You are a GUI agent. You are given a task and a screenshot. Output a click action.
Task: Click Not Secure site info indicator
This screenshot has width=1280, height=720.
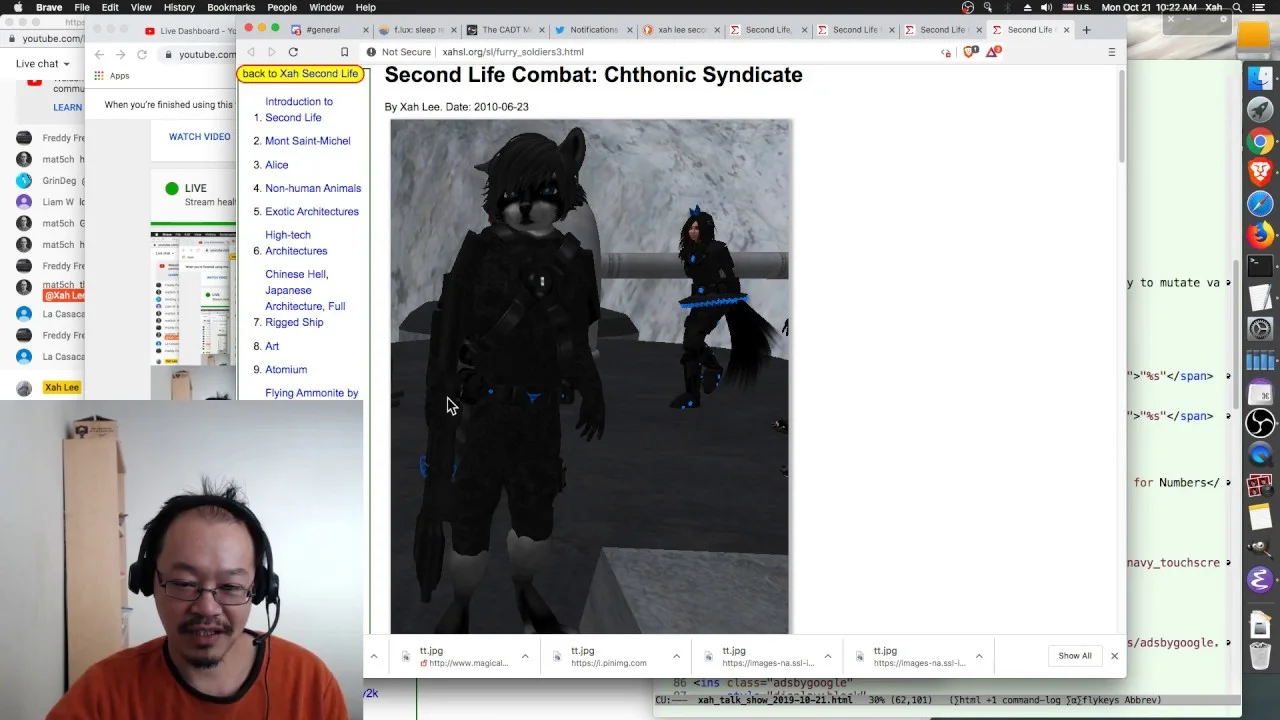[x=399, y=52]
